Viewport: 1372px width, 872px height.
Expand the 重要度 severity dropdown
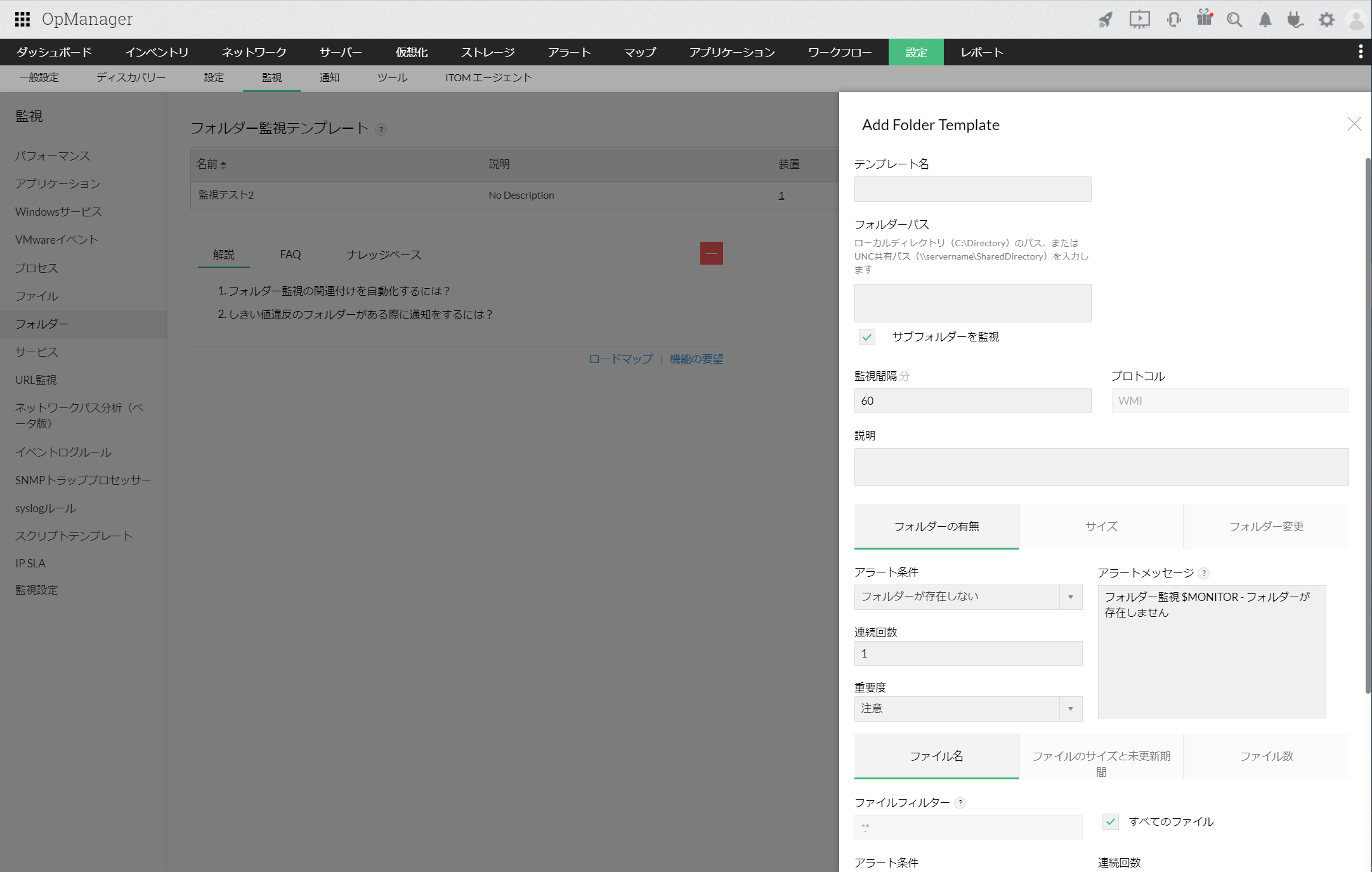pyautogui.click(x=968, y=708)
